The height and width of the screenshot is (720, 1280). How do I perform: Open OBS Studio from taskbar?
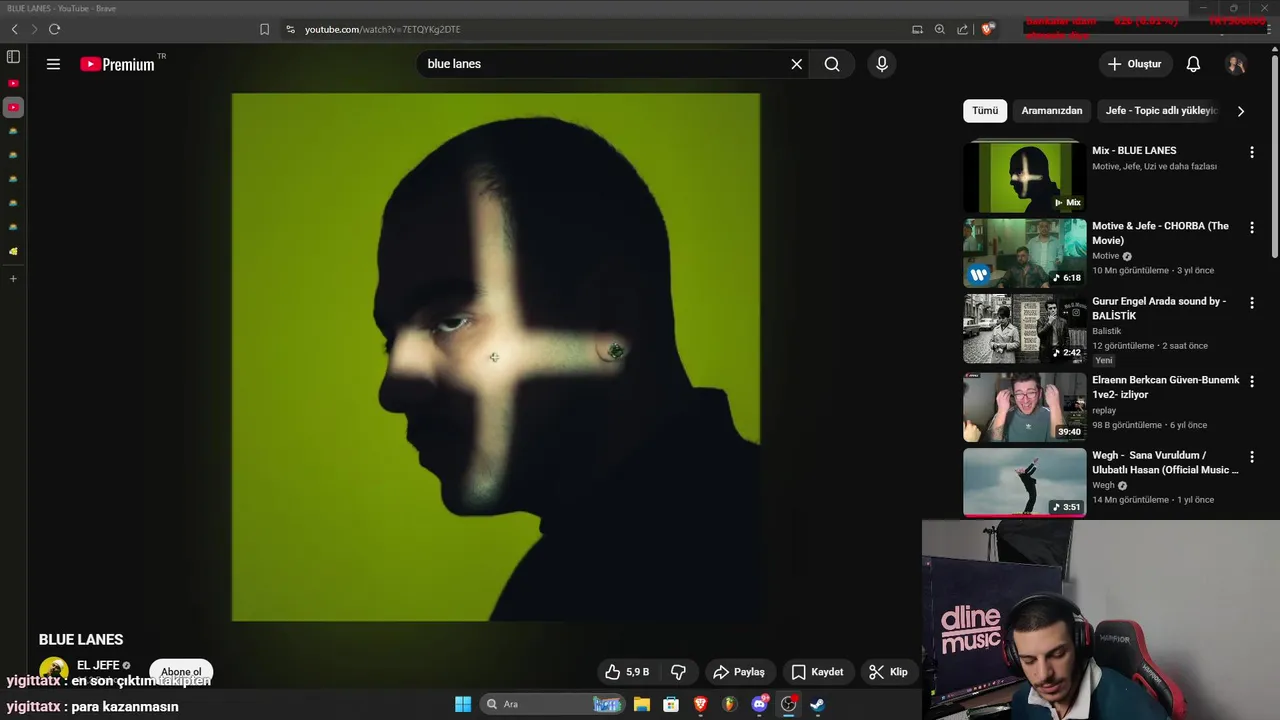pos(788,704)
